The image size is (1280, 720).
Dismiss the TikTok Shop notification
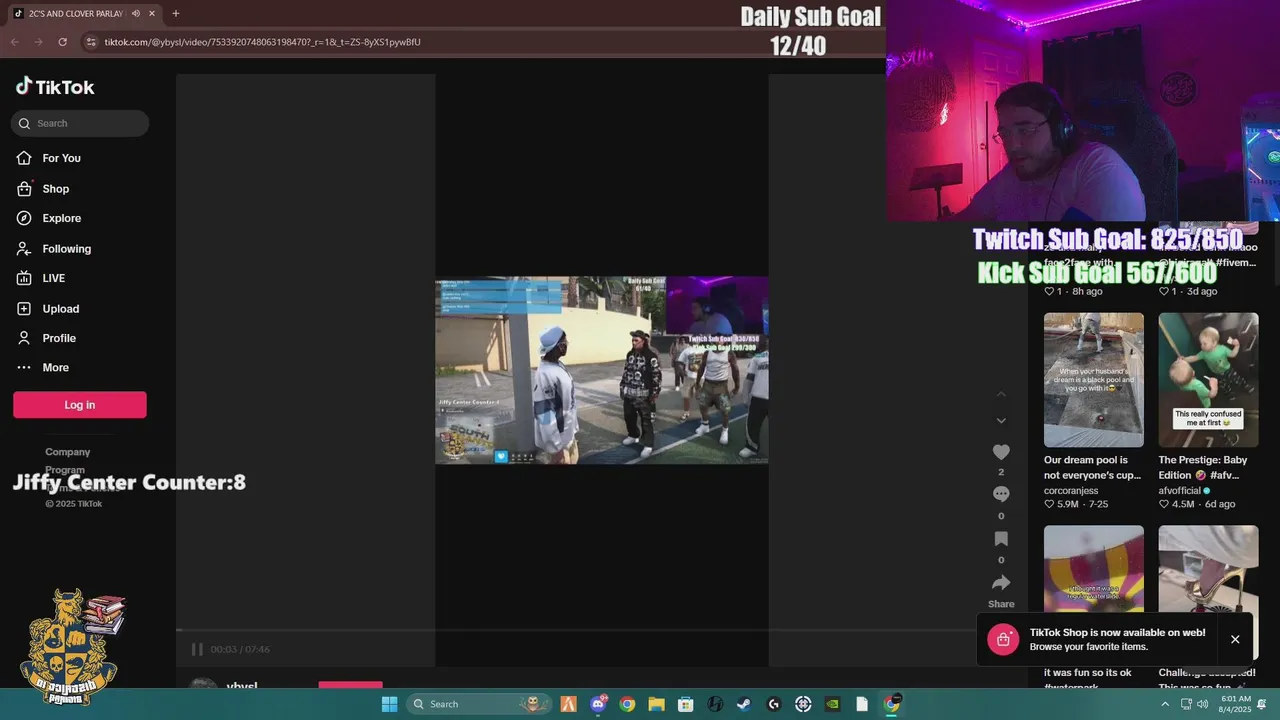(x=1235, y=639)
